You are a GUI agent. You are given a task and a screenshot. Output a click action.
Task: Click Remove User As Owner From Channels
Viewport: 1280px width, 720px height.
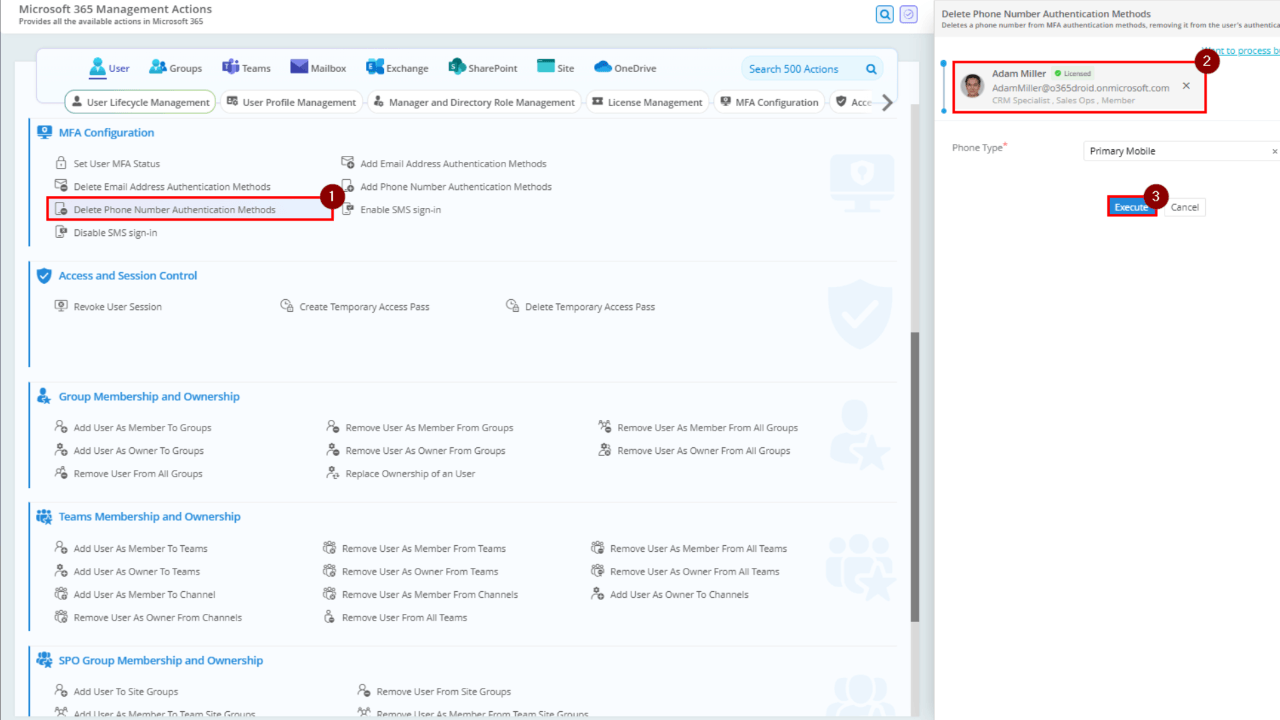coord(148,618)
